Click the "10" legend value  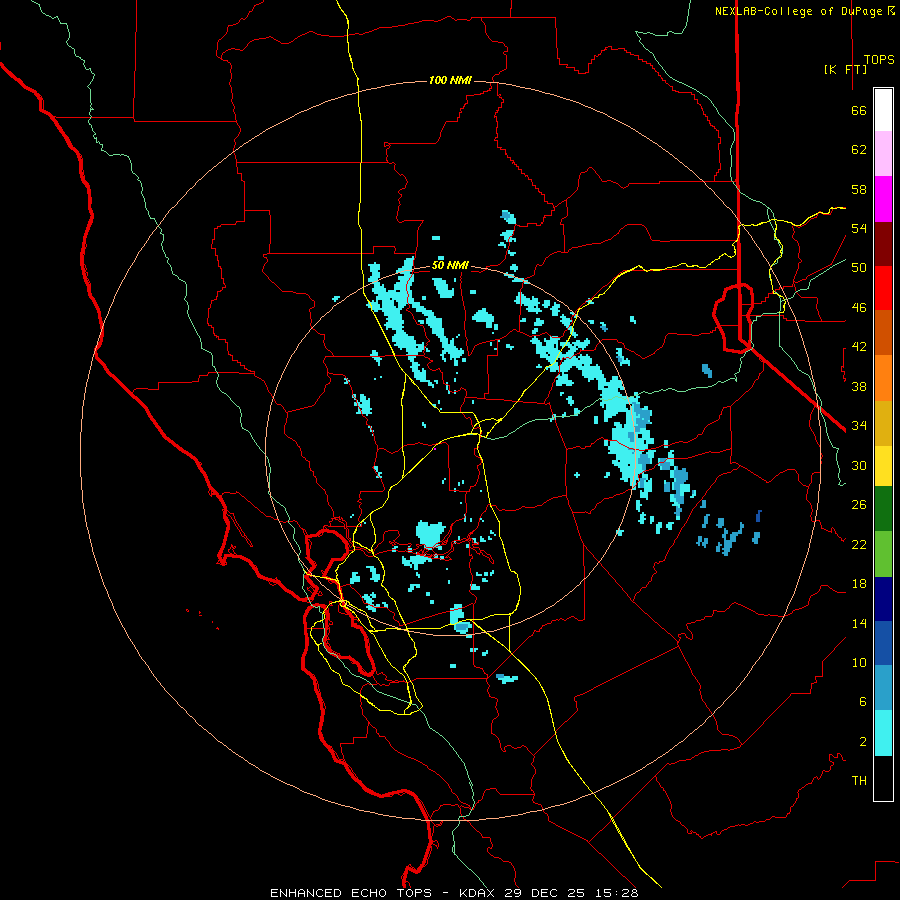pyautogui.click(x=859, y=662)
